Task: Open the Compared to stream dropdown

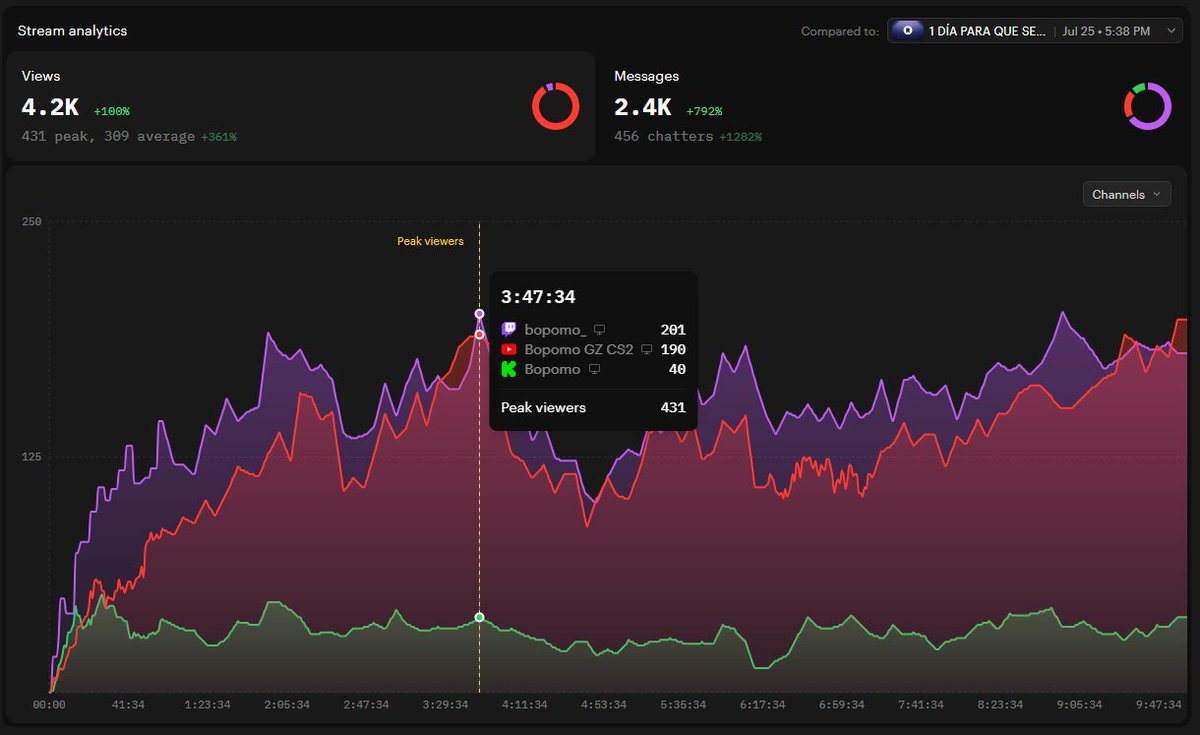Action: (x=1035, y=31)
